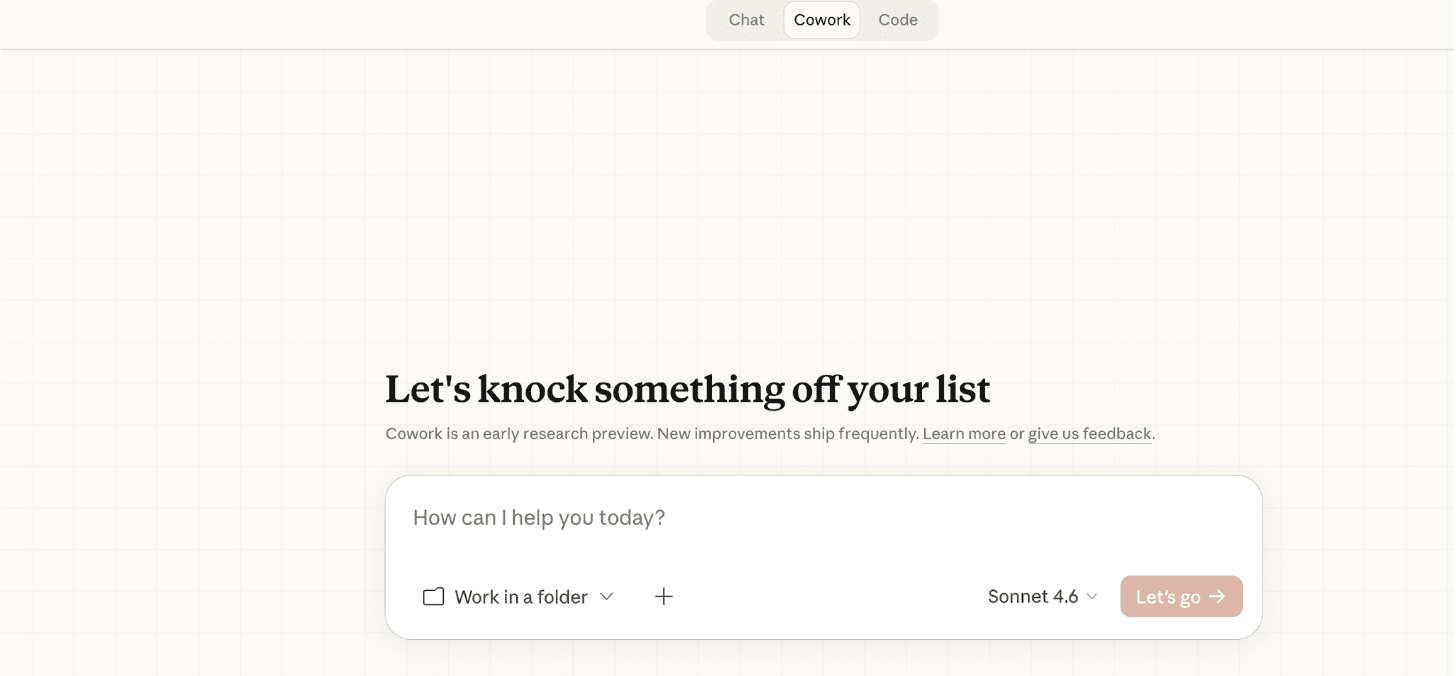The image size is (1456, 676).
Task: Open the "give us feedback" link
Action: [x=1090, y=434]
